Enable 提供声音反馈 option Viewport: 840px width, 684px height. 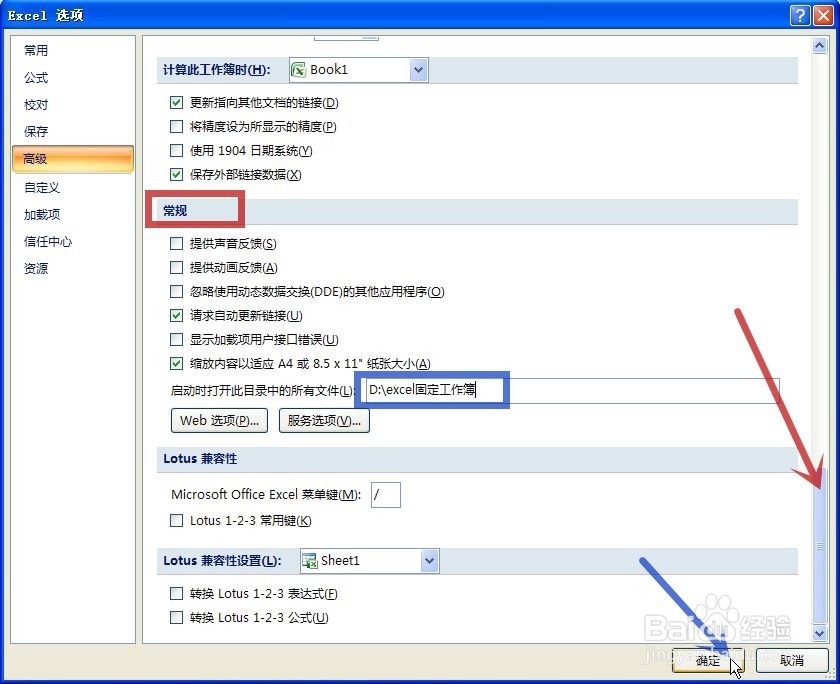176,243
